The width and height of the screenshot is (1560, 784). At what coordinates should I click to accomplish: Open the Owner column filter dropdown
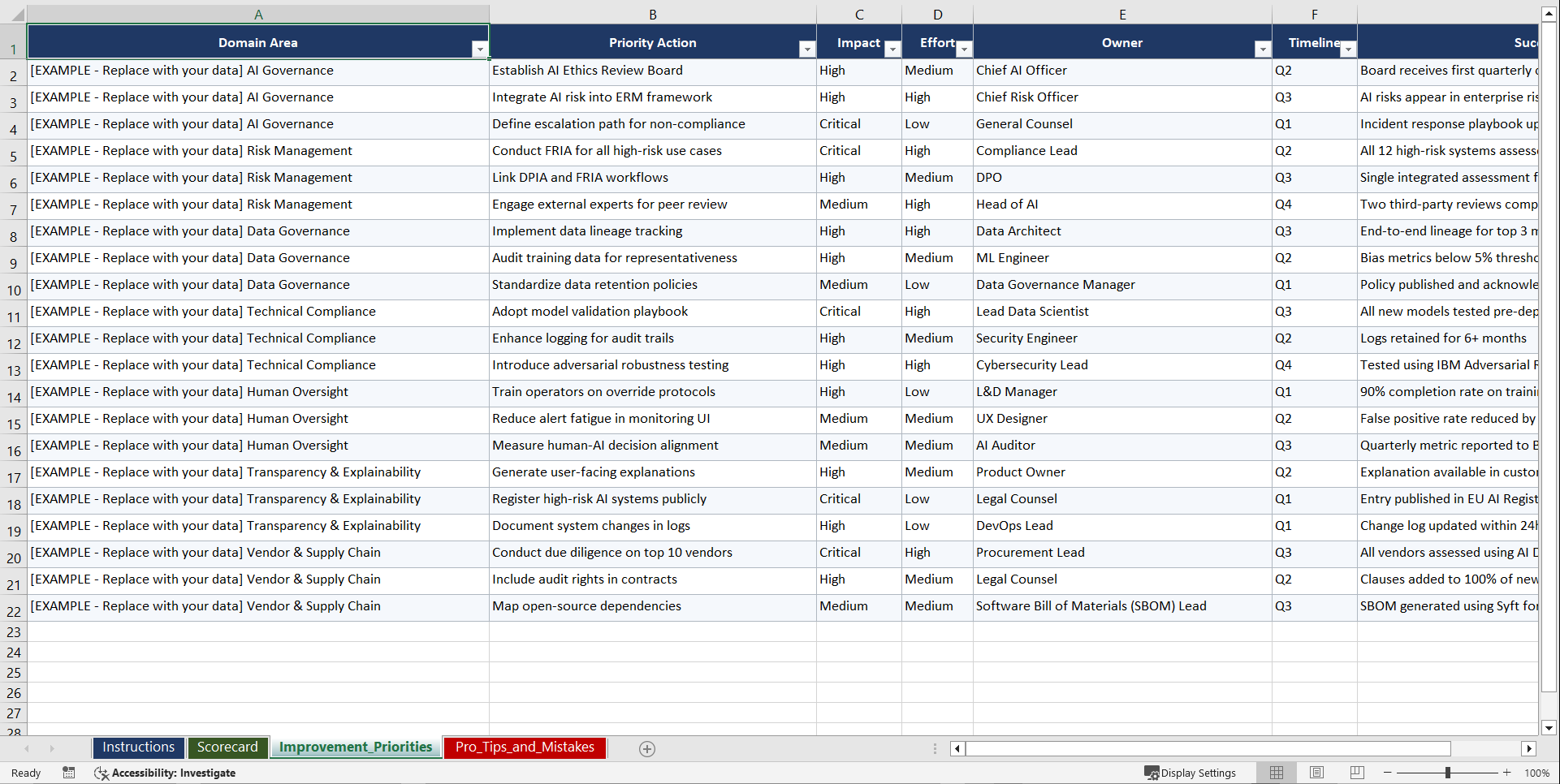pyautogui.click(x=1263, y=50)
